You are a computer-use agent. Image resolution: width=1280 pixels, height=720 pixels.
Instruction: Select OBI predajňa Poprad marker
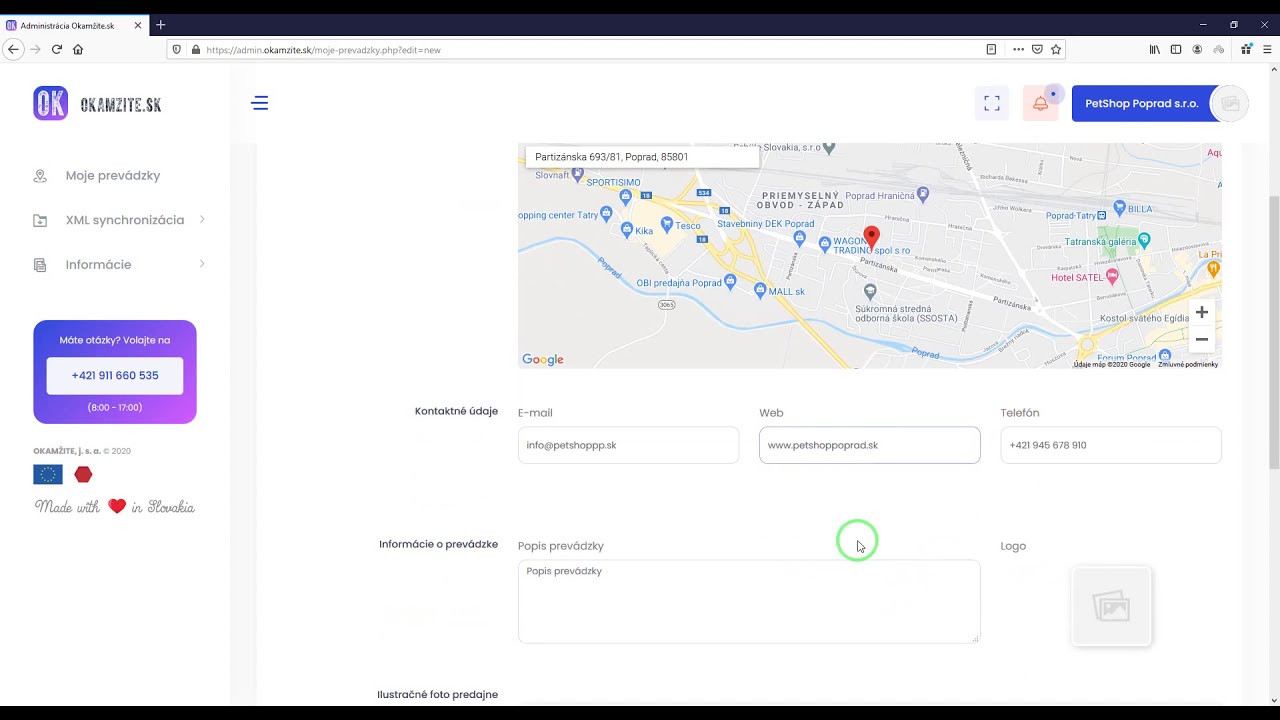730,283
